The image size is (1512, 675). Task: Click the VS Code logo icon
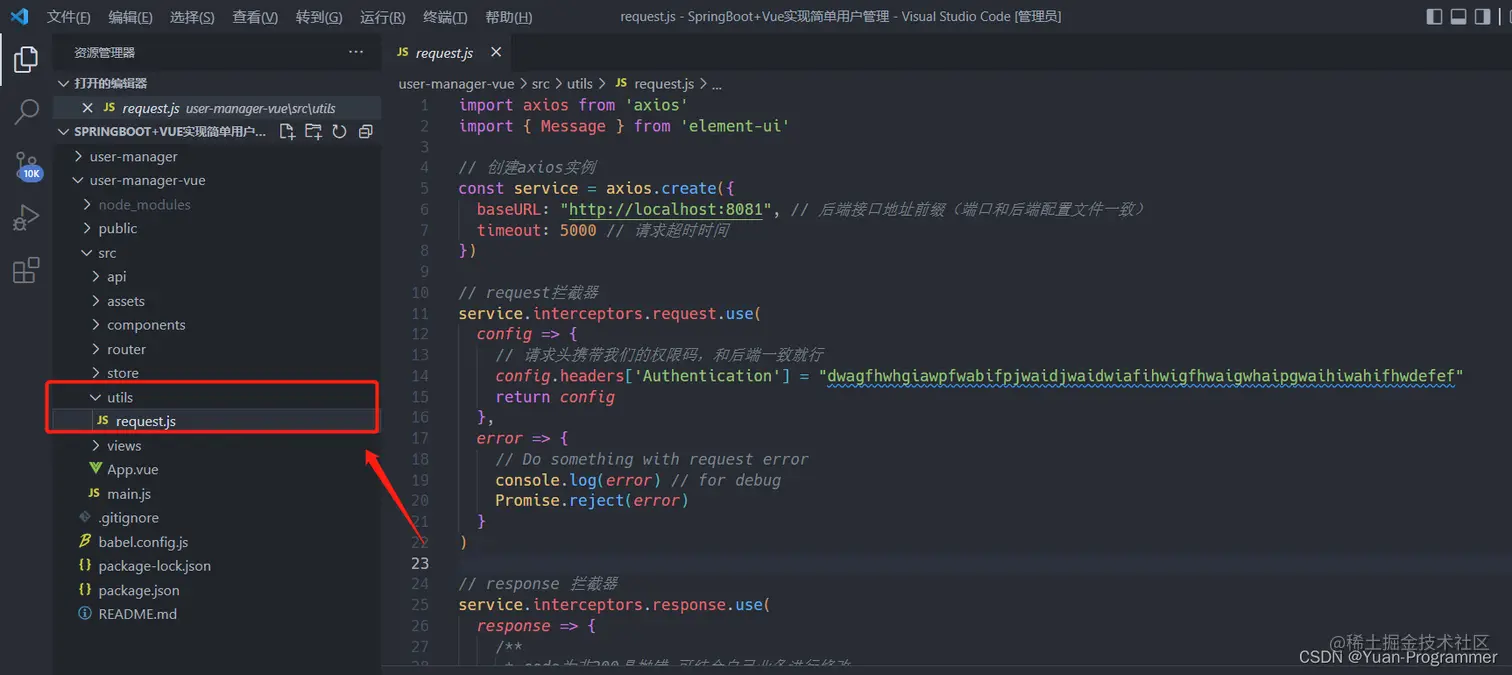(19, 16)
